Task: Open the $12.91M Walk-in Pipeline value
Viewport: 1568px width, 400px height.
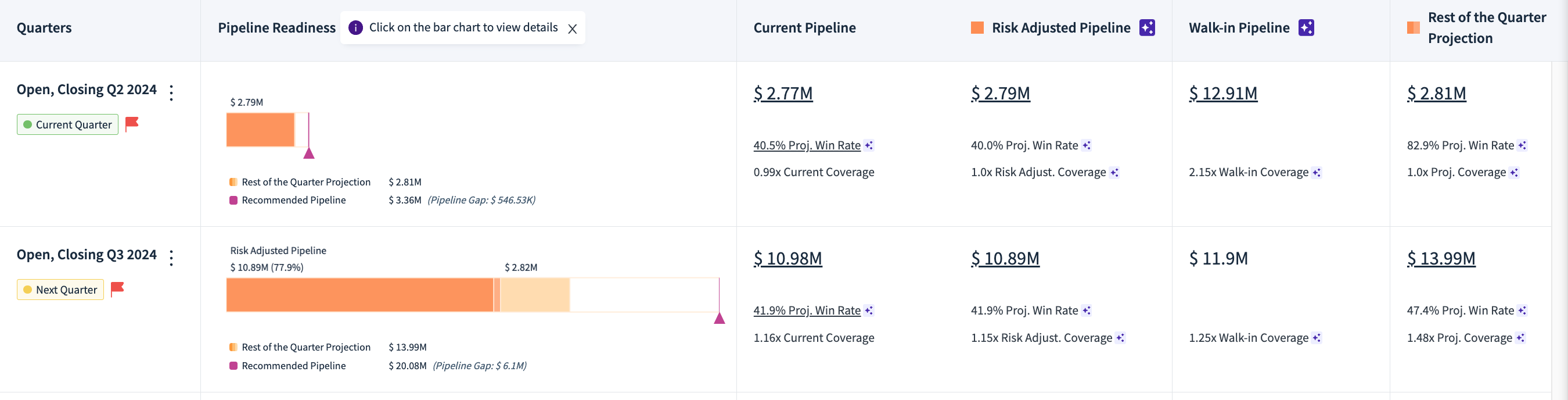Action: (x=1223, y=93)
